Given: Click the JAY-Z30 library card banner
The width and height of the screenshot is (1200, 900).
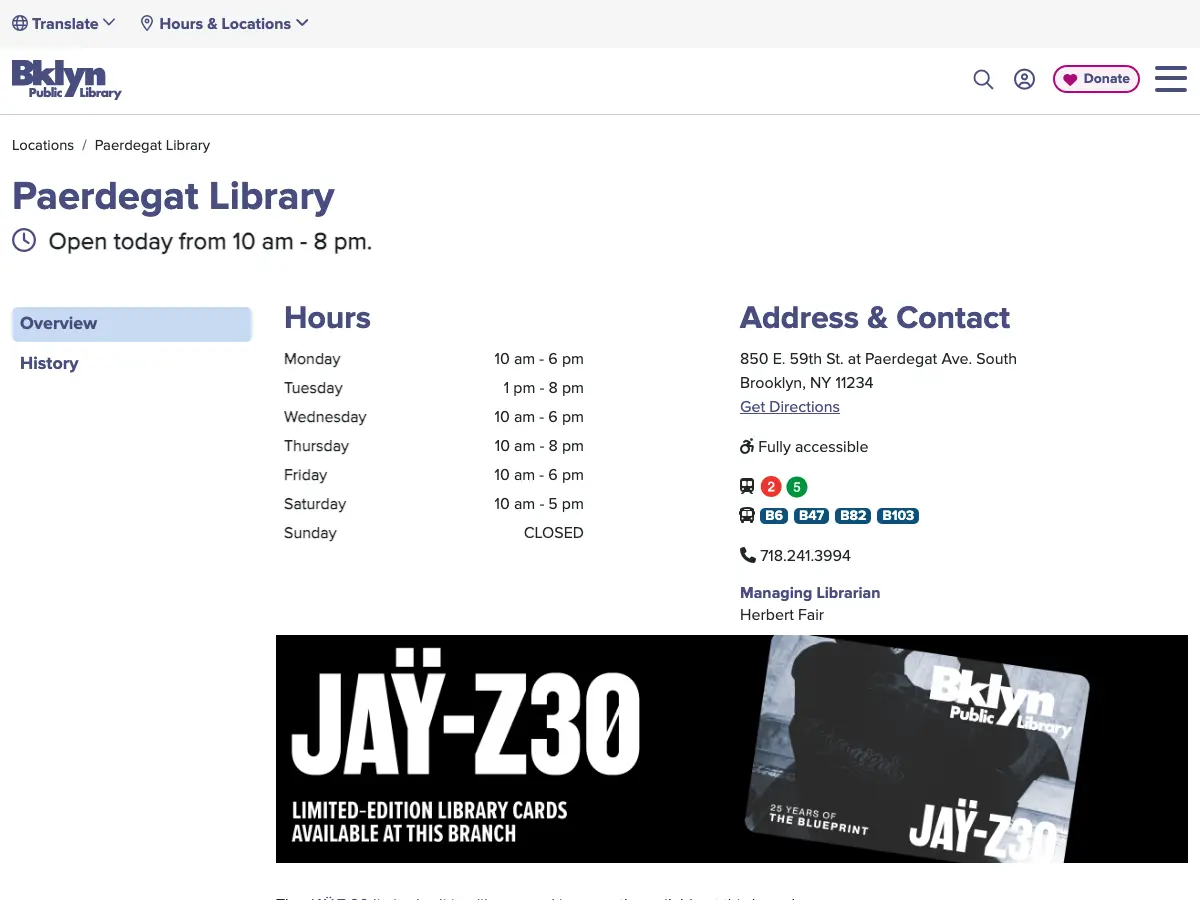Looking at the screenshot, I should click(x=732, y=749).
